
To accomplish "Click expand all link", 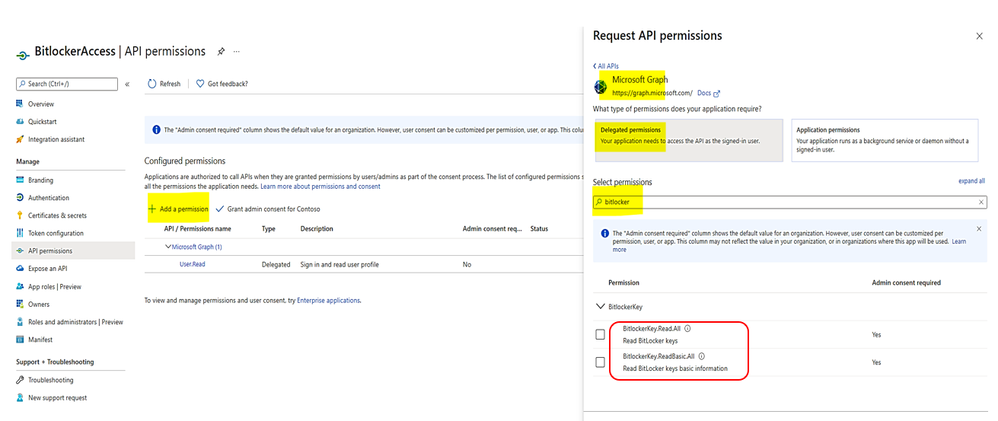I will 972,182.
